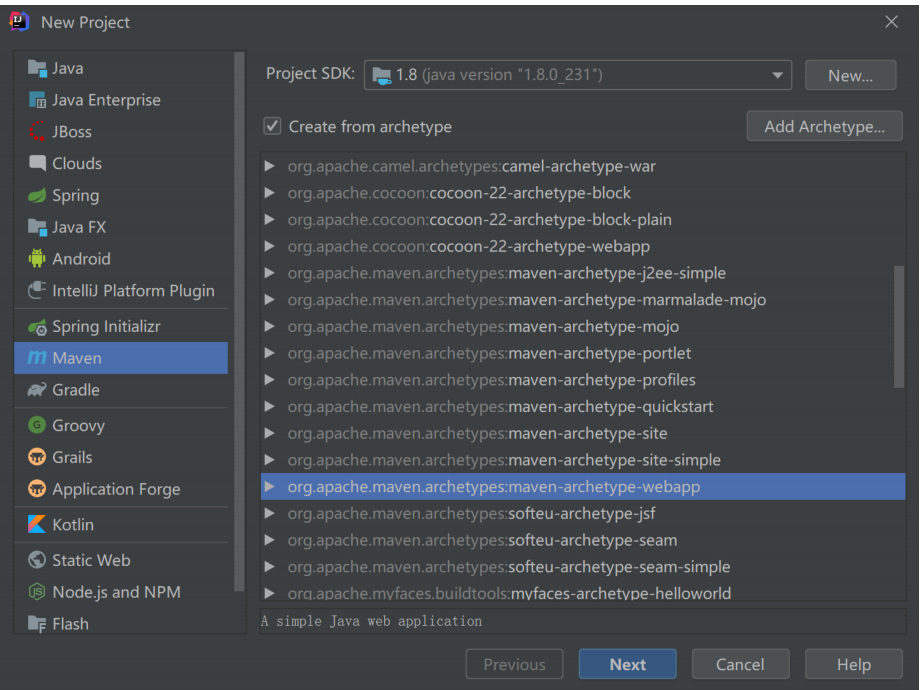Click the New... SDK button
920x690 pixels.
851,75
